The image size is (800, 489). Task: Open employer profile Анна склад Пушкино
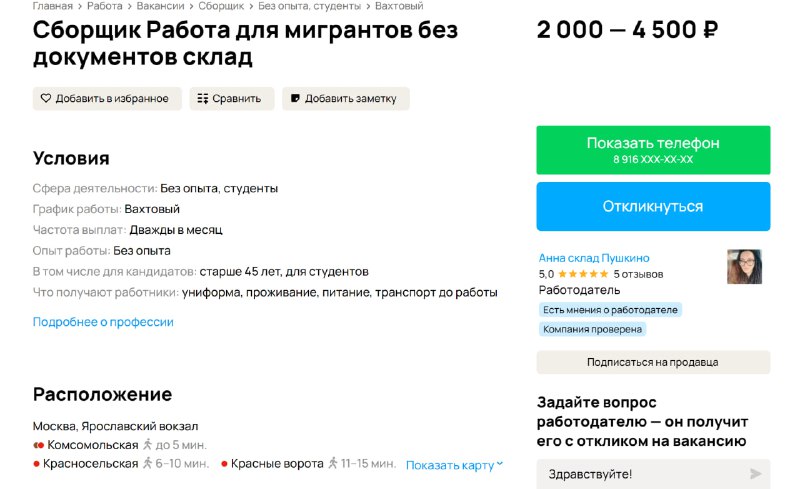click(594, 258)
